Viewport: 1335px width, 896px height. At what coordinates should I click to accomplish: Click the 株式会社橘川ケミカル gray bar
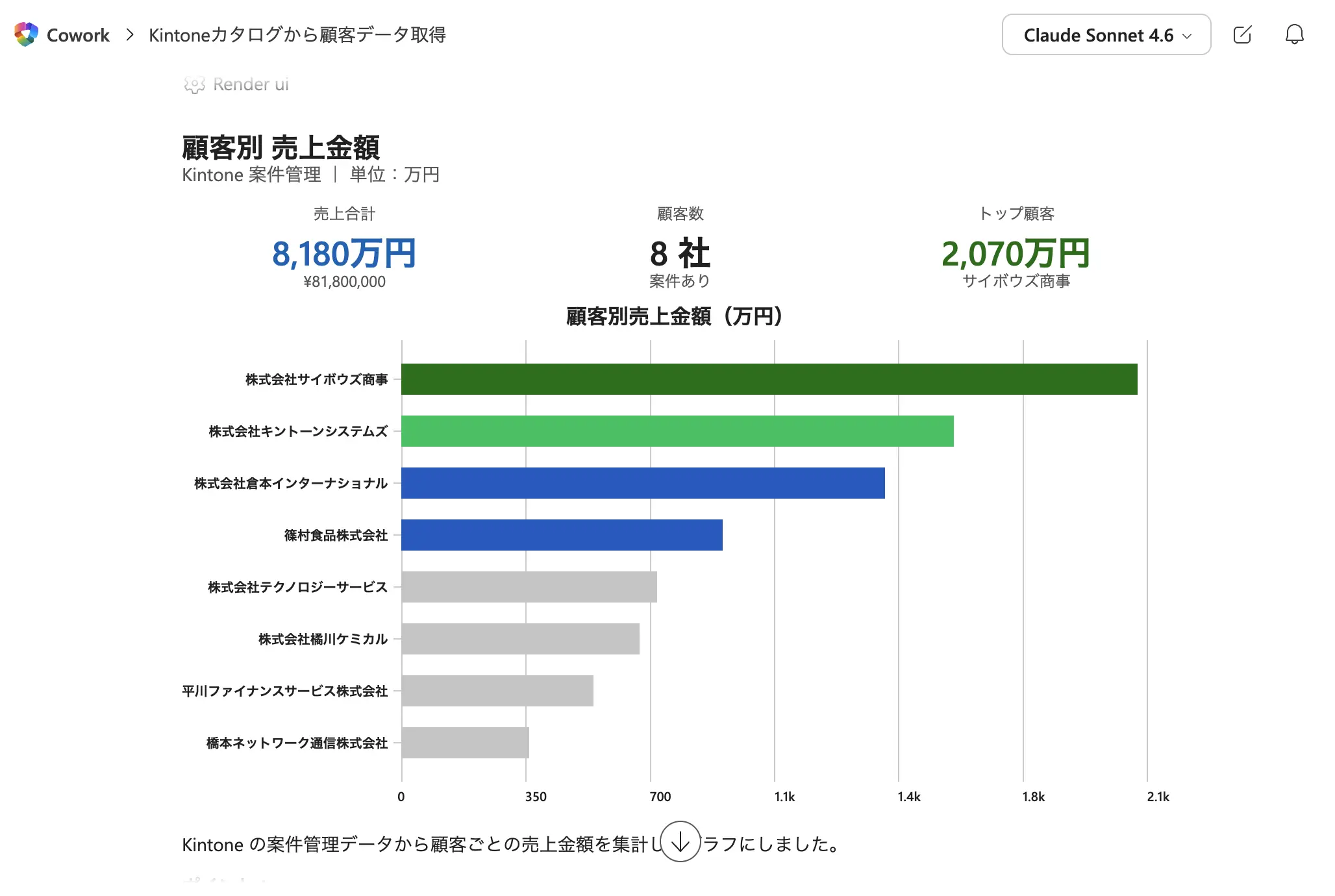point(520,639)
